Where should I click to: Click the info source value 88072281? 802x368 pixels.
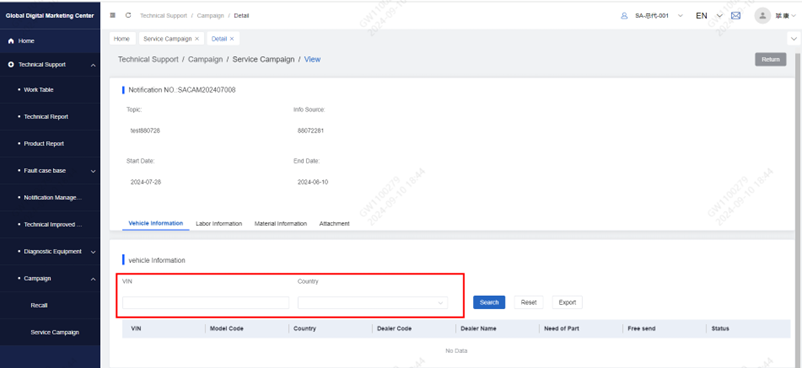coord(310,131)
